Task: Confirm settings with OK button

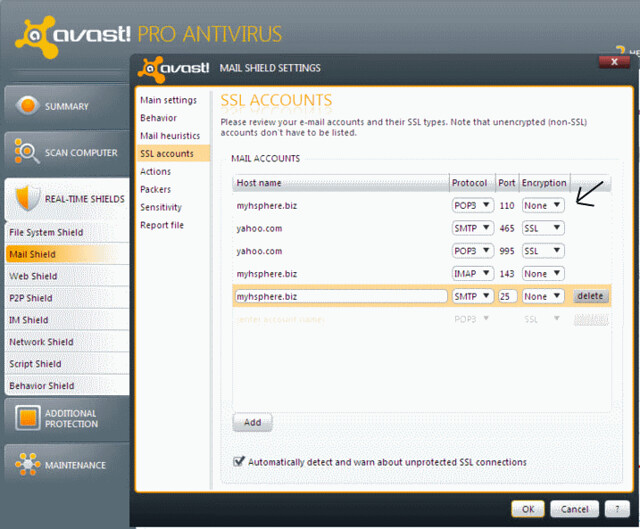Action: (528, 509)
